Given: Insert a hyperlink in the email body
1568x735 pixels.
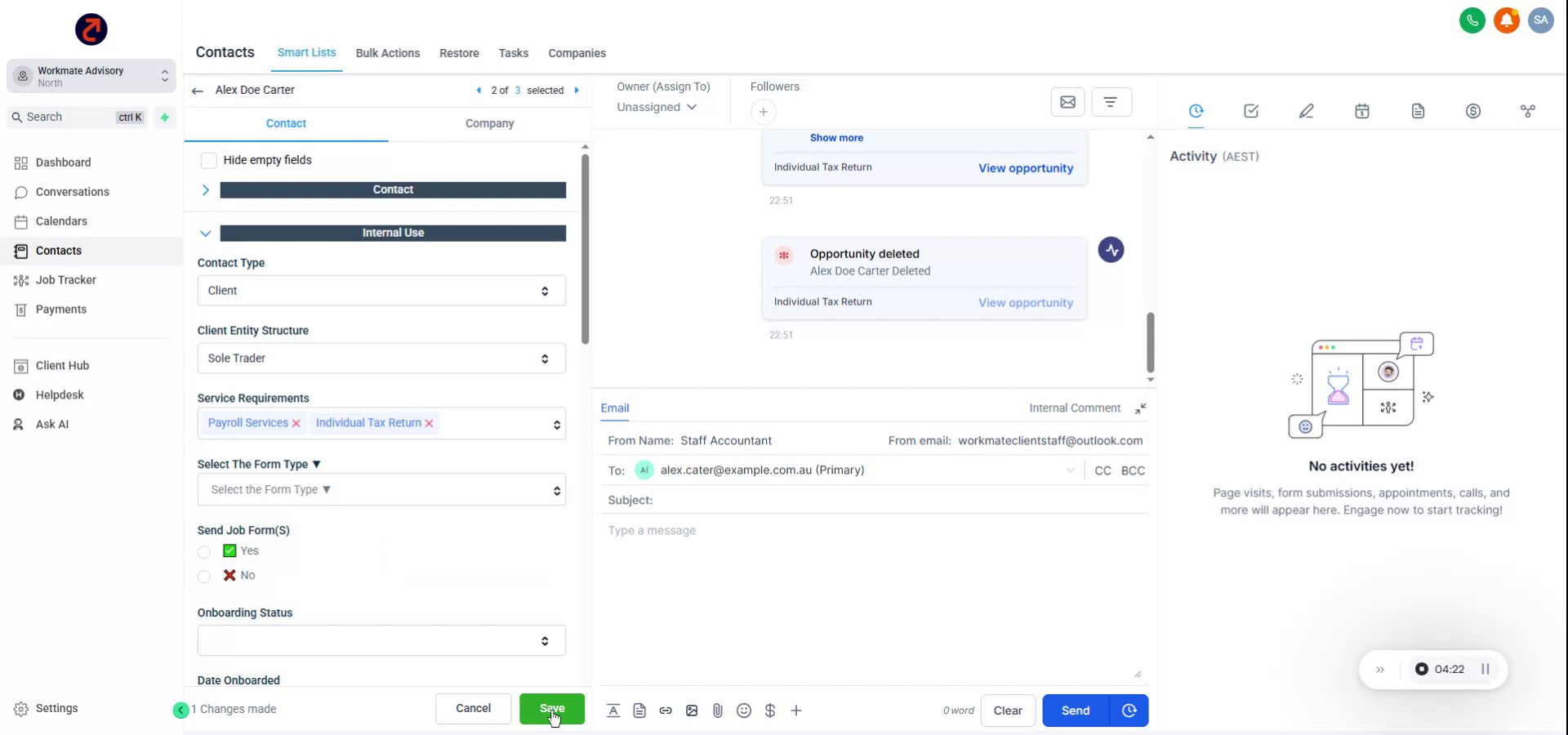Looking at the screenshot, I should click(666, 710).
